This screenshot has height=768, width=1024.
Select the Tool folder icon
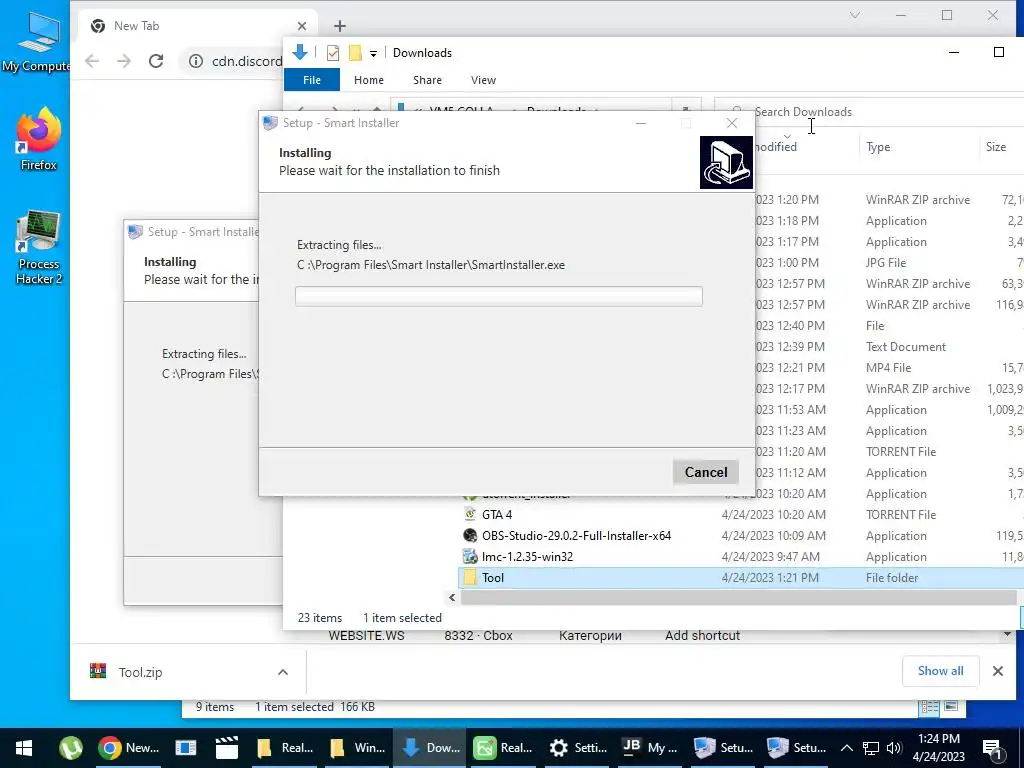click(470, 577)
